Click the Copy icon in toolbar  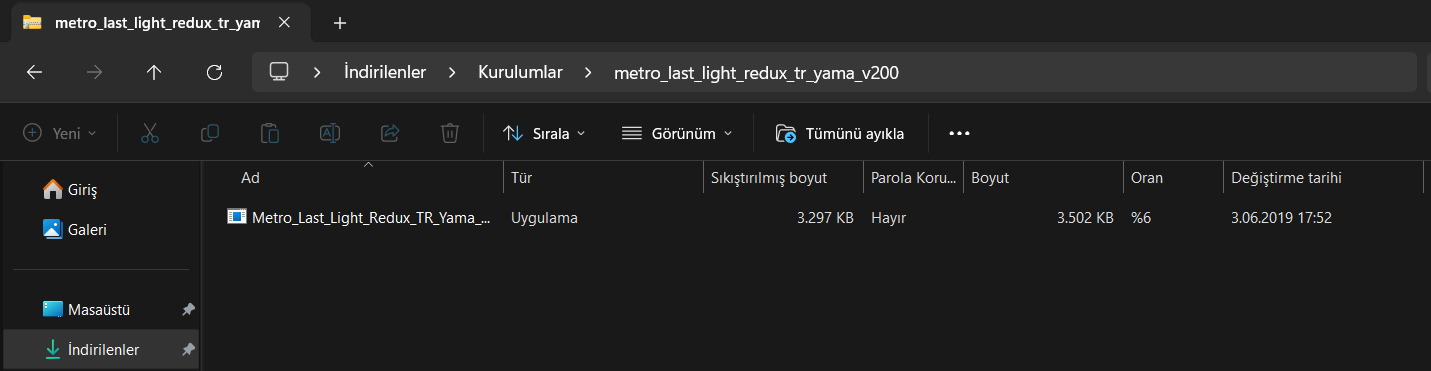pyautogui.click(x=210, y=133)
